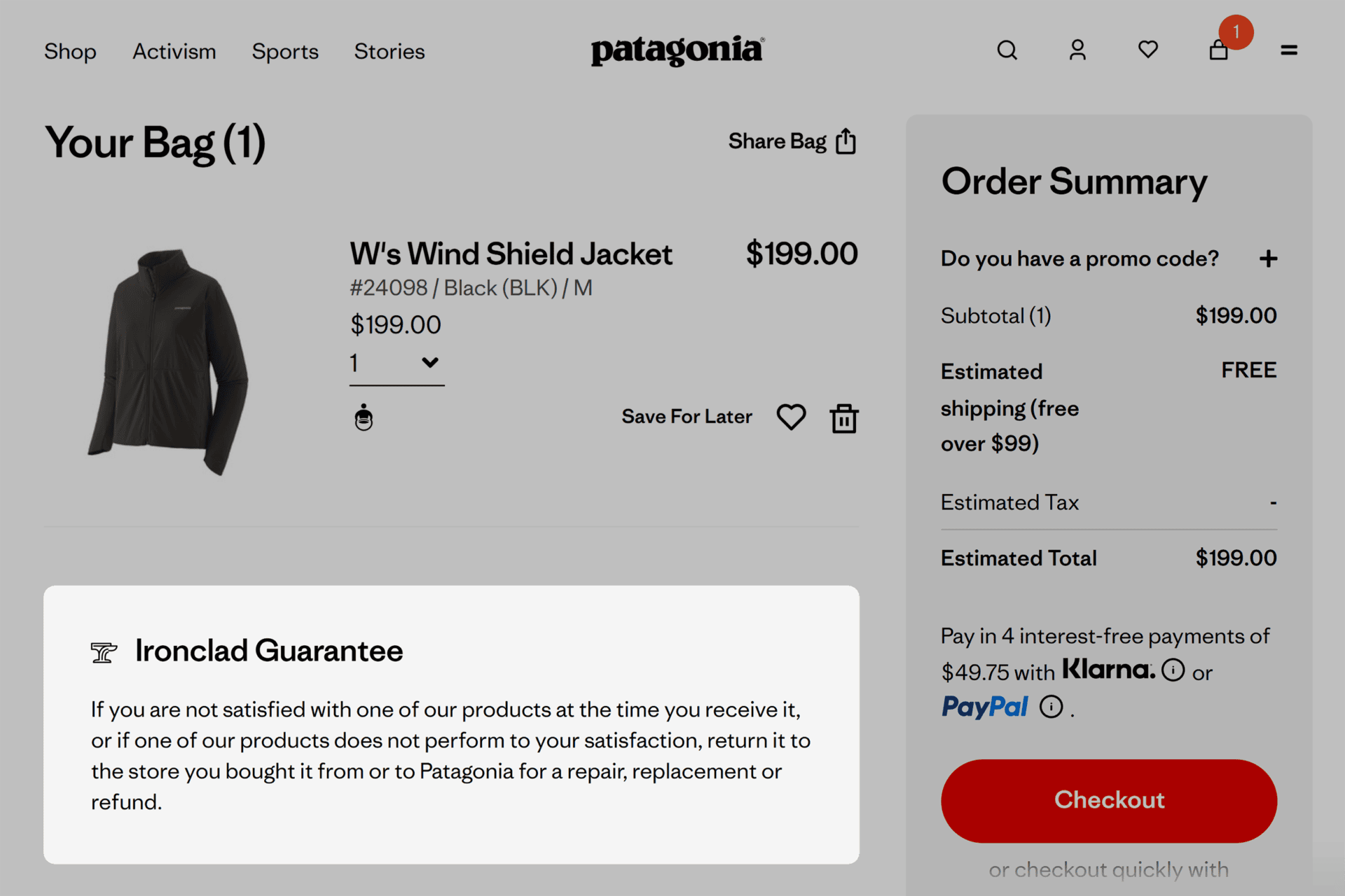Open the hamburger menu icon
1345x896 pixels.
1289,50
